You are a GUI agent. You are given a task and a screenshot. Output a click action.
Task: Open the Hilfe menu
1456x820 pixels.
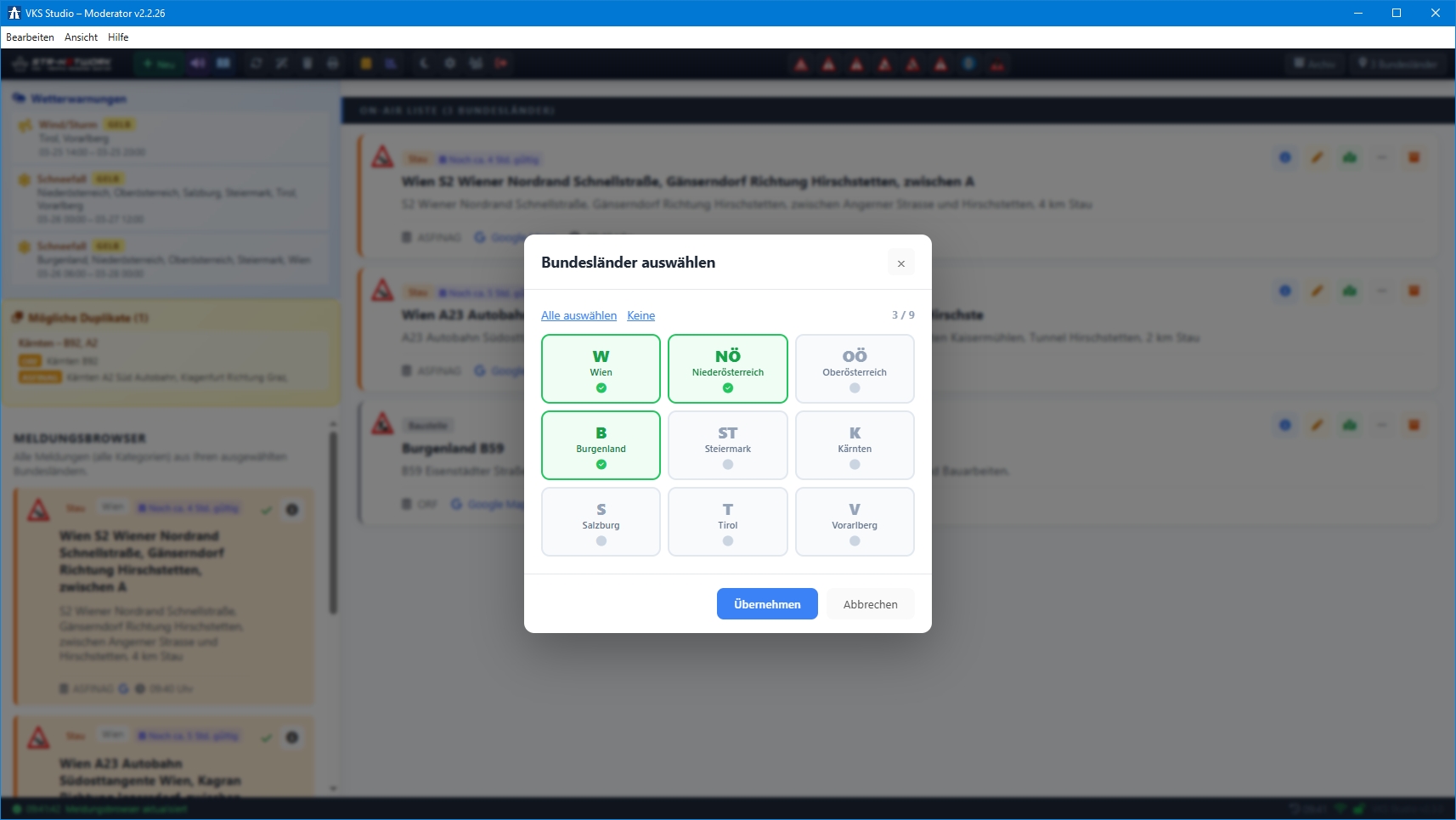(118, 37)
